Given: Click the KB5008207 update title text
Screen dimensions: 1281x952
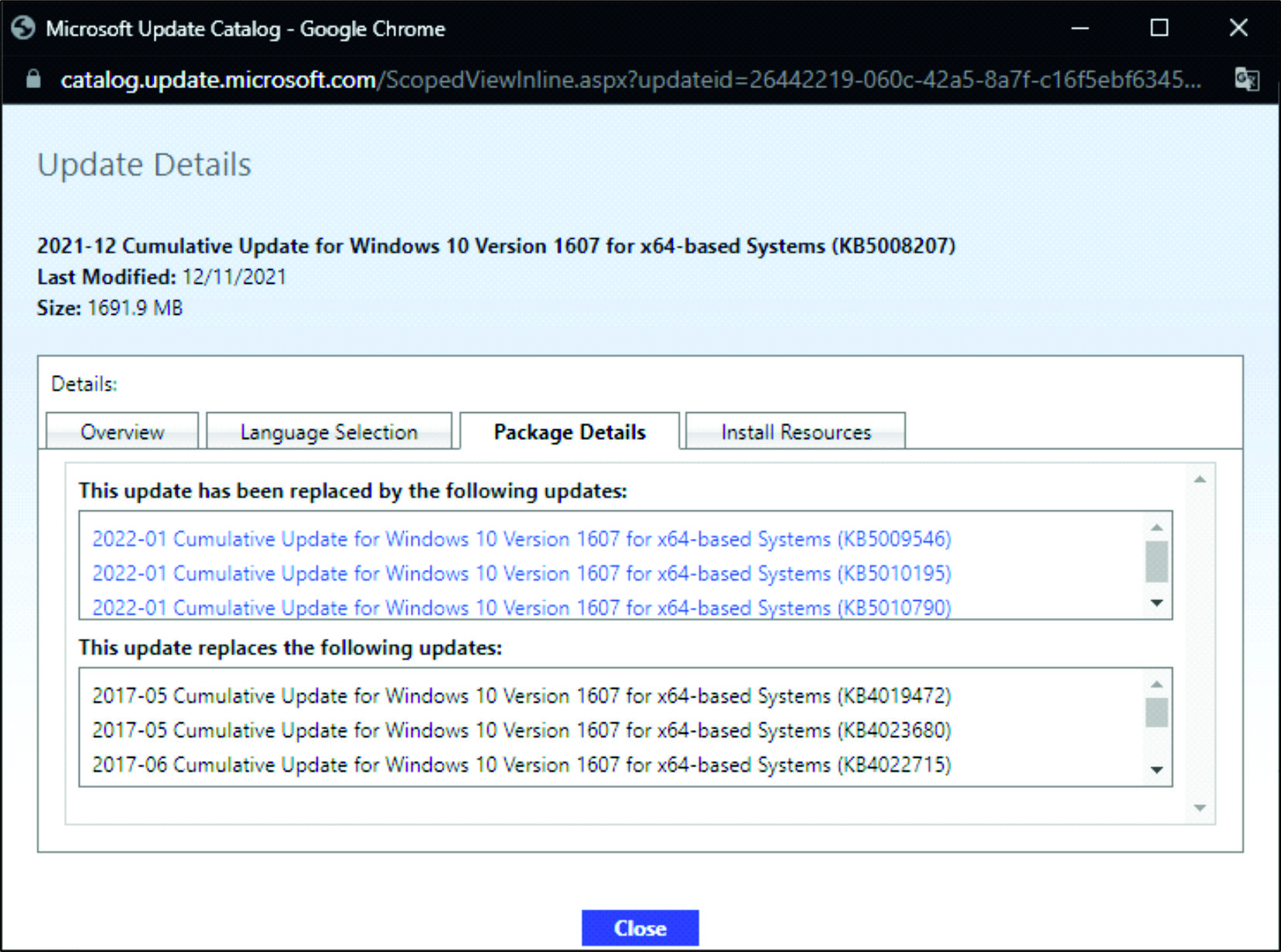Looking at the screenshot, I should 496,246.
